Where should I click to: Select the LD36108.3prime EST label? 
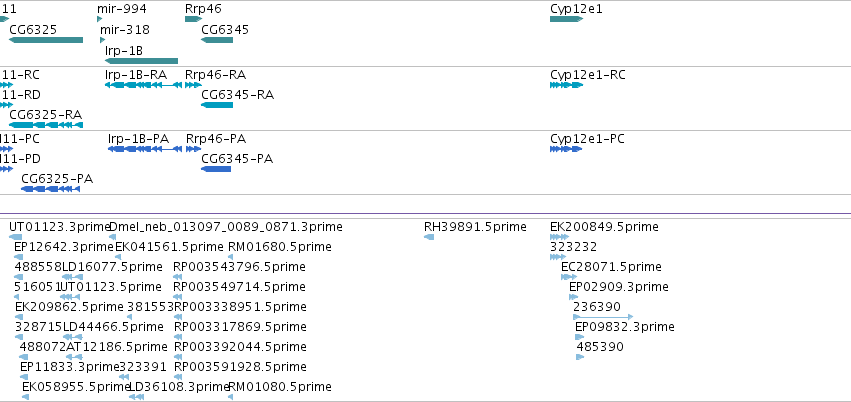coord(180,387)
